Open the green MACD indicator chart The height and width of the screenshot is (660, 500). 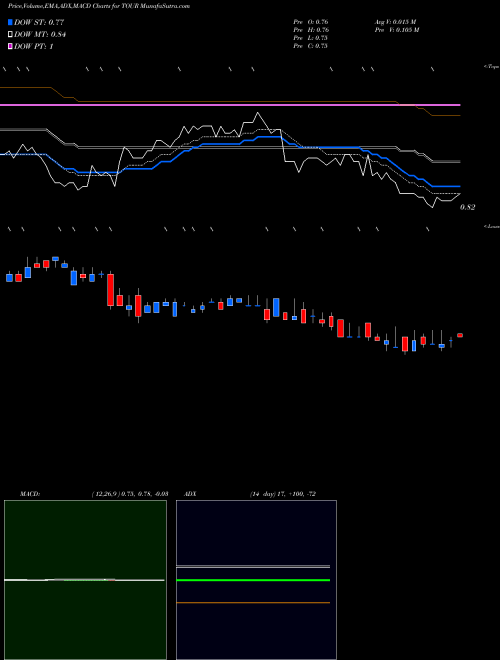pos(85,580)
